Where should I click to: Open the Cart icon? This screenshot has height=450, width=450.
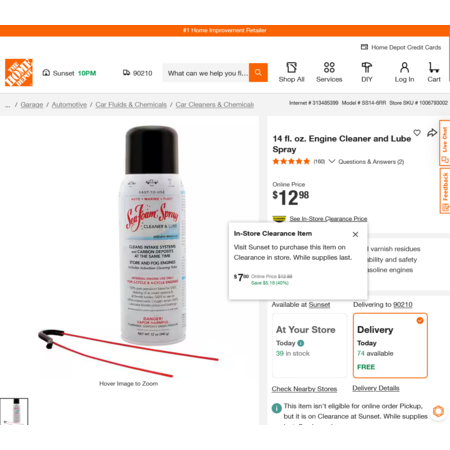434,68
